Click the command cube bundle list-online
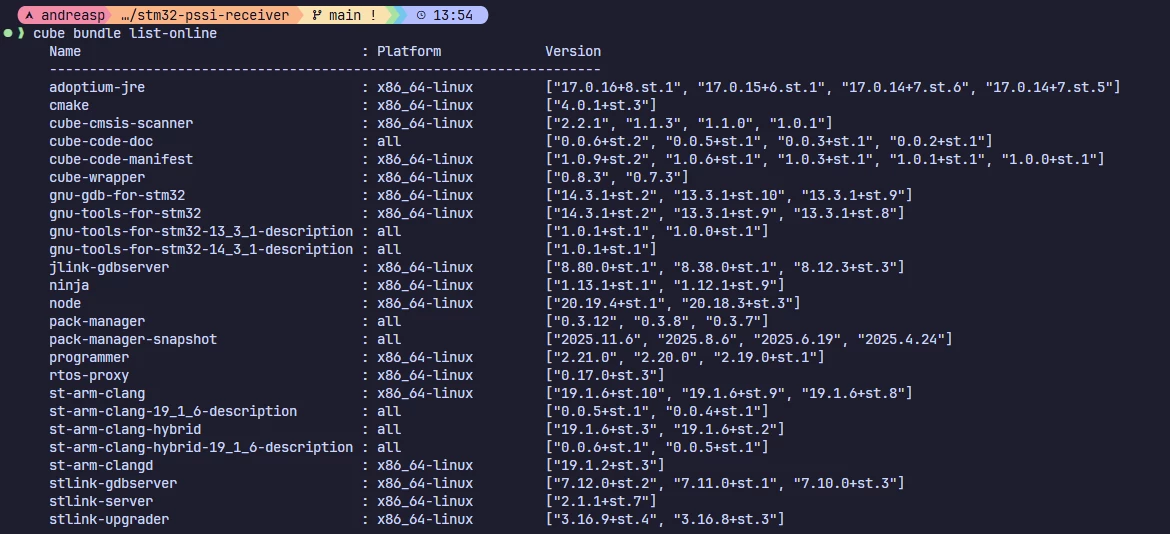1170x534 pixels. click(125, 34)
